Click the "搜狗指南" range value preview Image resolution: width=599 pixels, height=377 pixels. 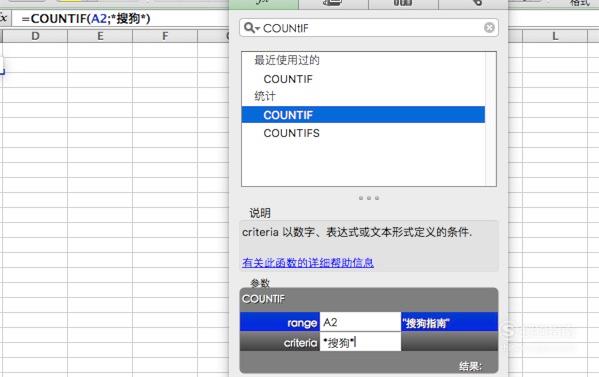coord(426,324)
